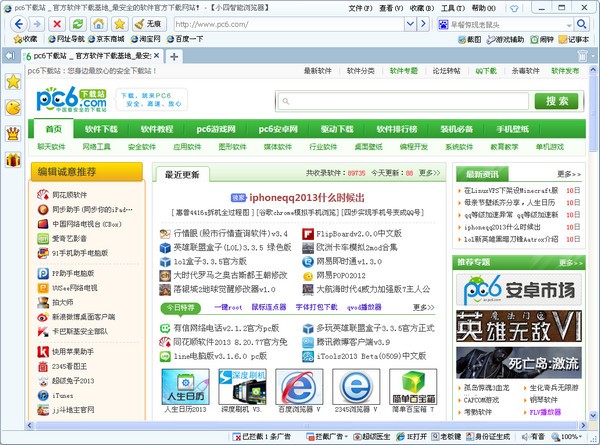Open the 百度一下 bookmark
The width and height of the screenshot is (600, 445).
coord(185,39)
